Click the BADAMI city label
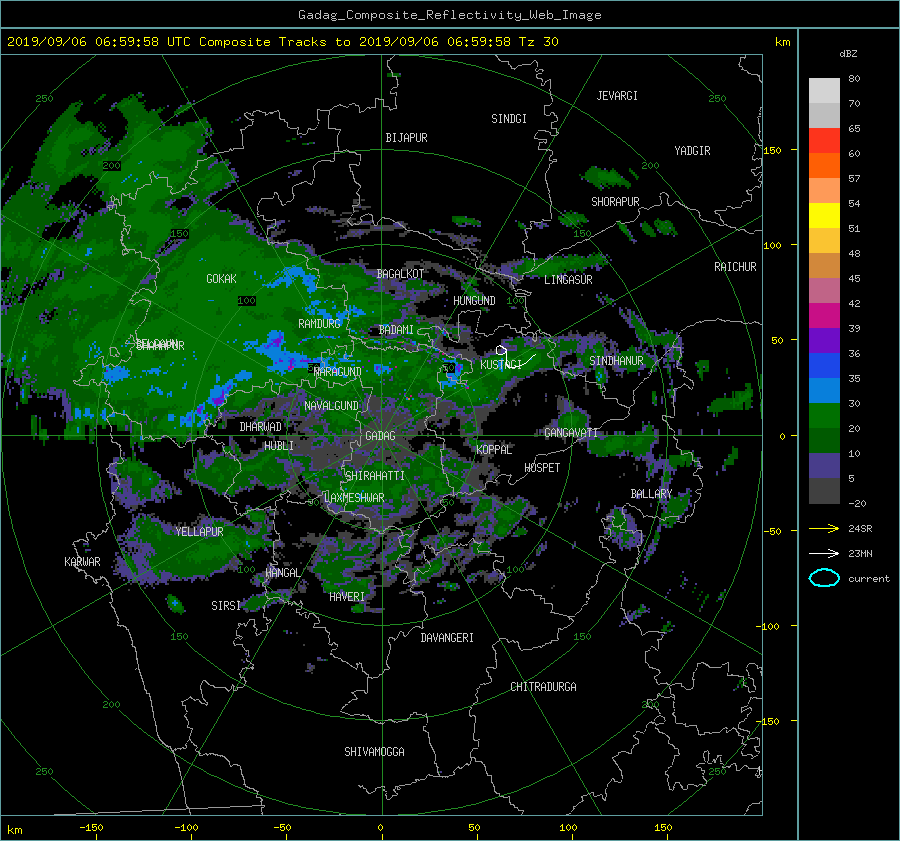Viewport: 900px width, 841px height. (396, 330)
